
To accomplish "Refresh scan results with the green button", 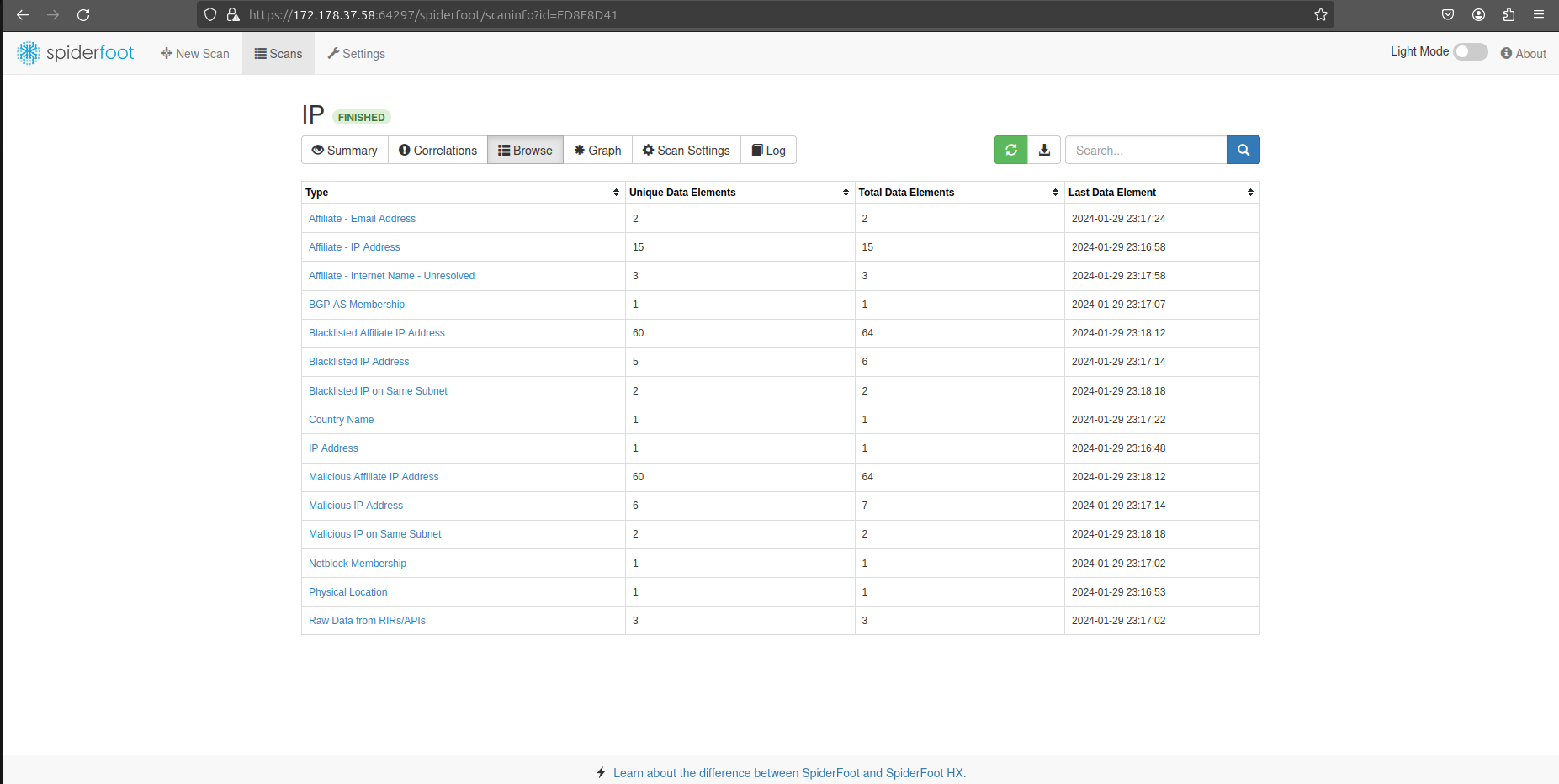I will coord(1010,150).
